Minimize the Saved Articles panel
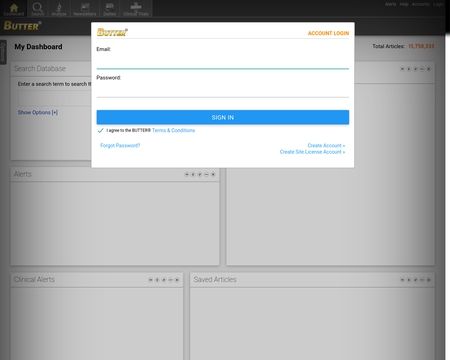Screen dimensions: 450x360 [x=422, y=280]
